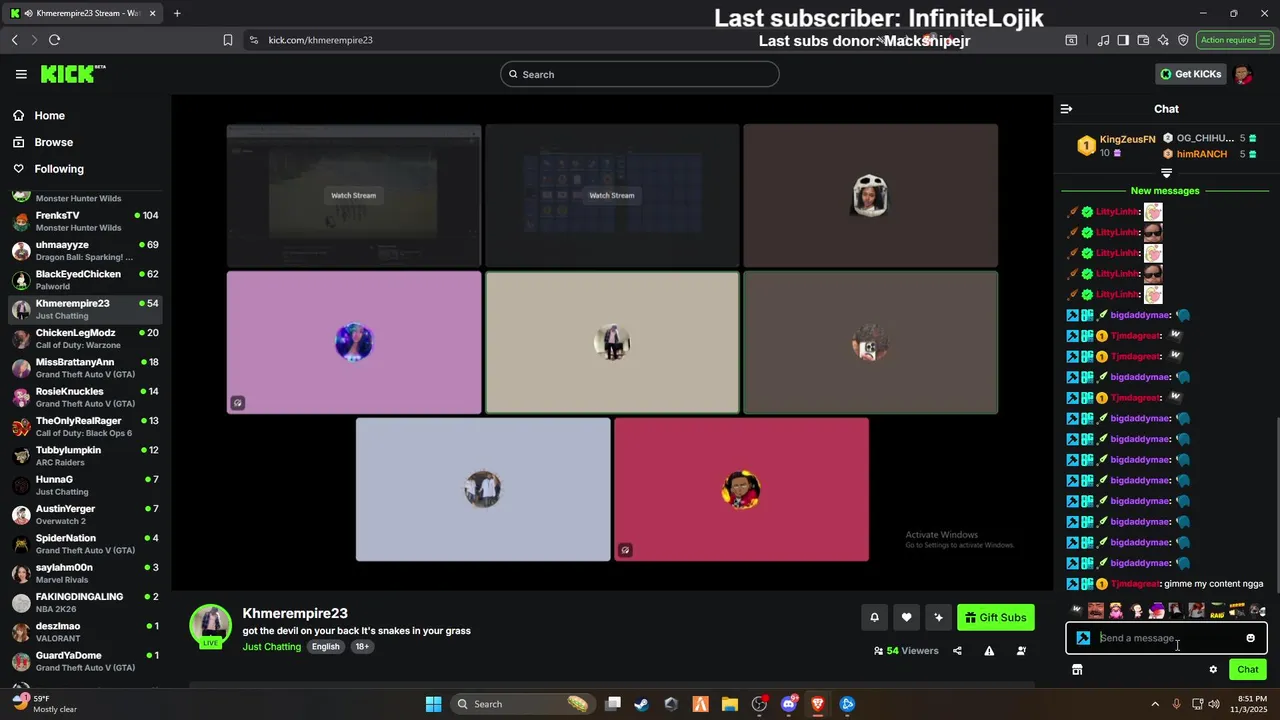Open deszlmao channel in sidebar

(85, 631)
